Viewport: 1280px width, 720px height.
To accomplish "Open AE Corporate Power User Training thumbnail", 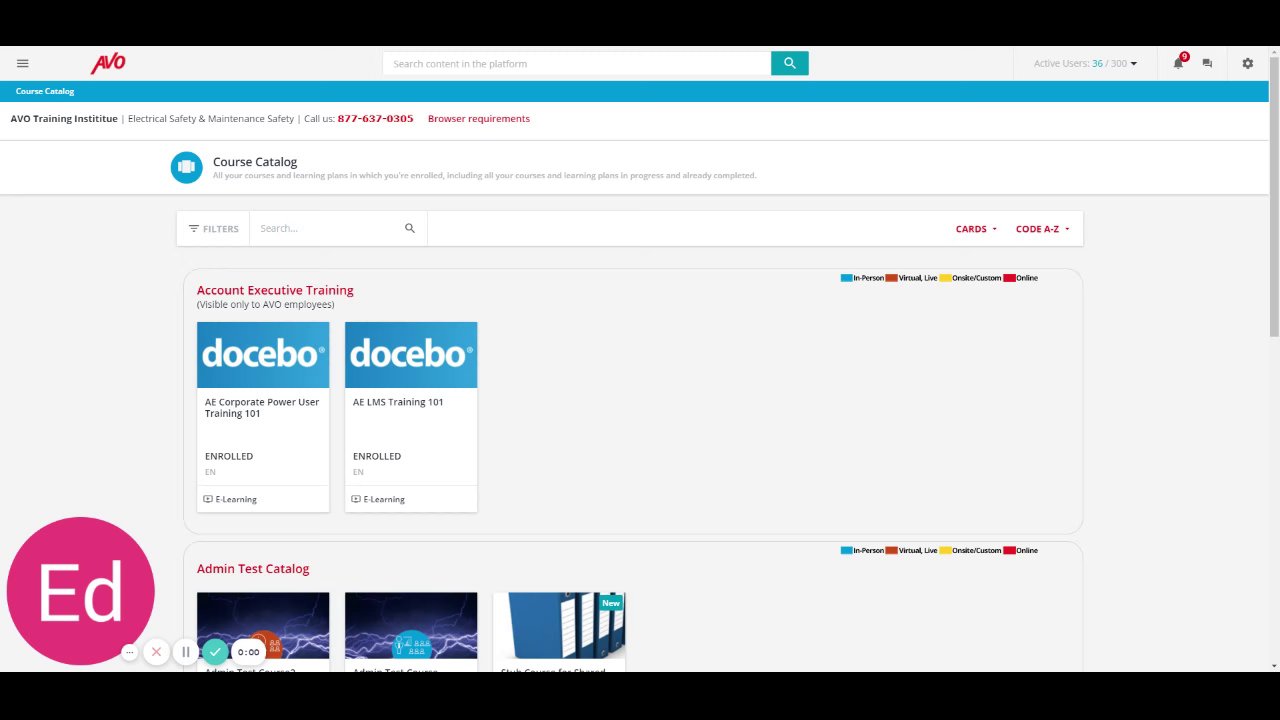I will tap(263, 355).
